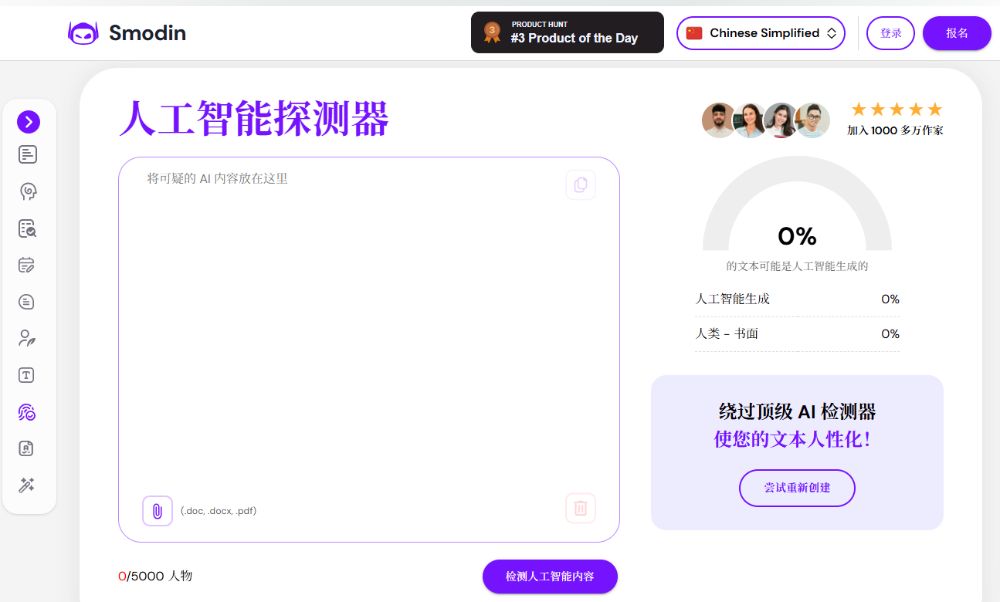Click the document lines icon in sidebar

pyautogui.click(x=28, y=155)
